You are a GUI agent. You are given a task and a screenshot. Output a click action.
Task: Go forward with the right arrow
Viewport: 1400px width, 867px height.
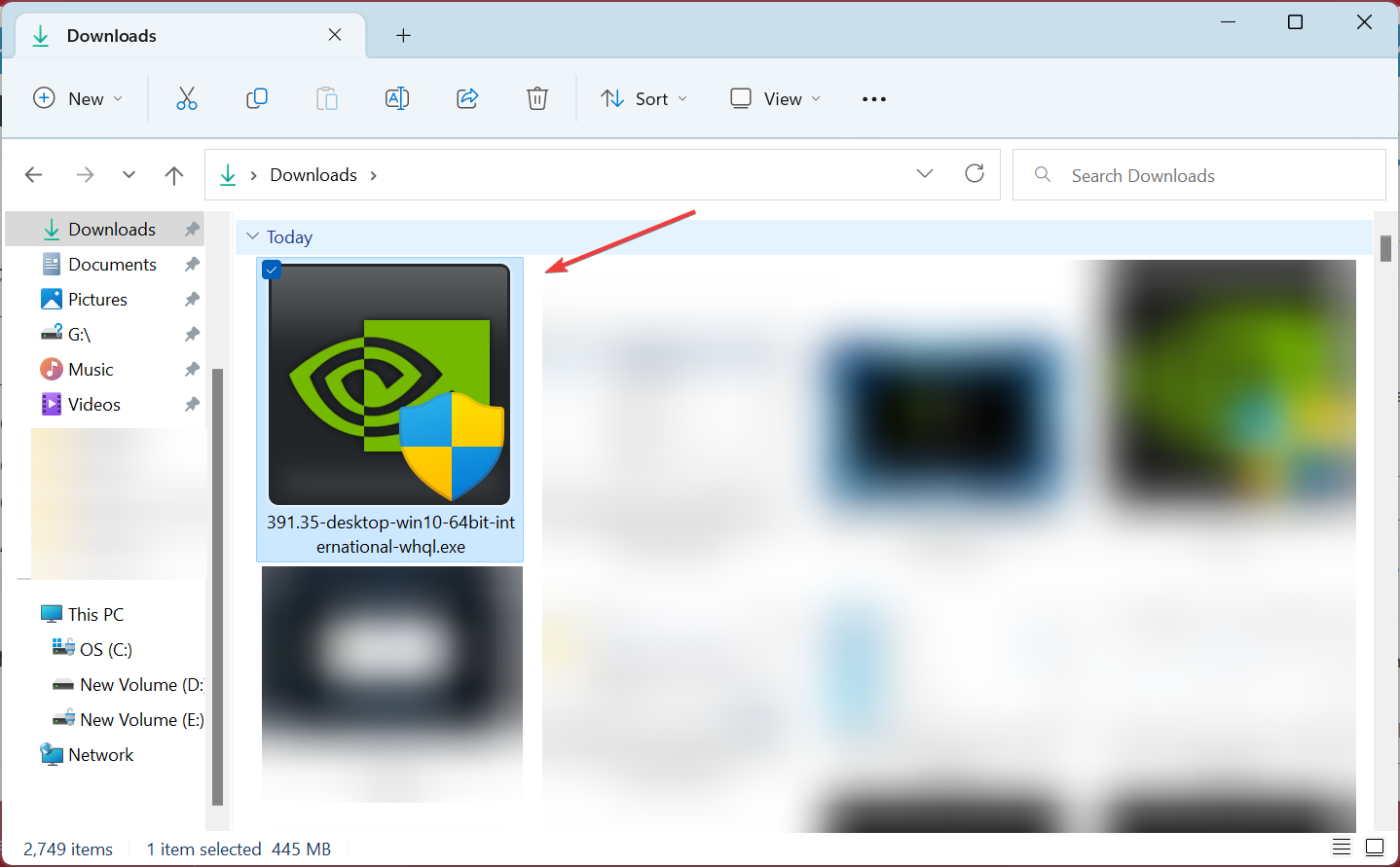(x=86, y=175)
